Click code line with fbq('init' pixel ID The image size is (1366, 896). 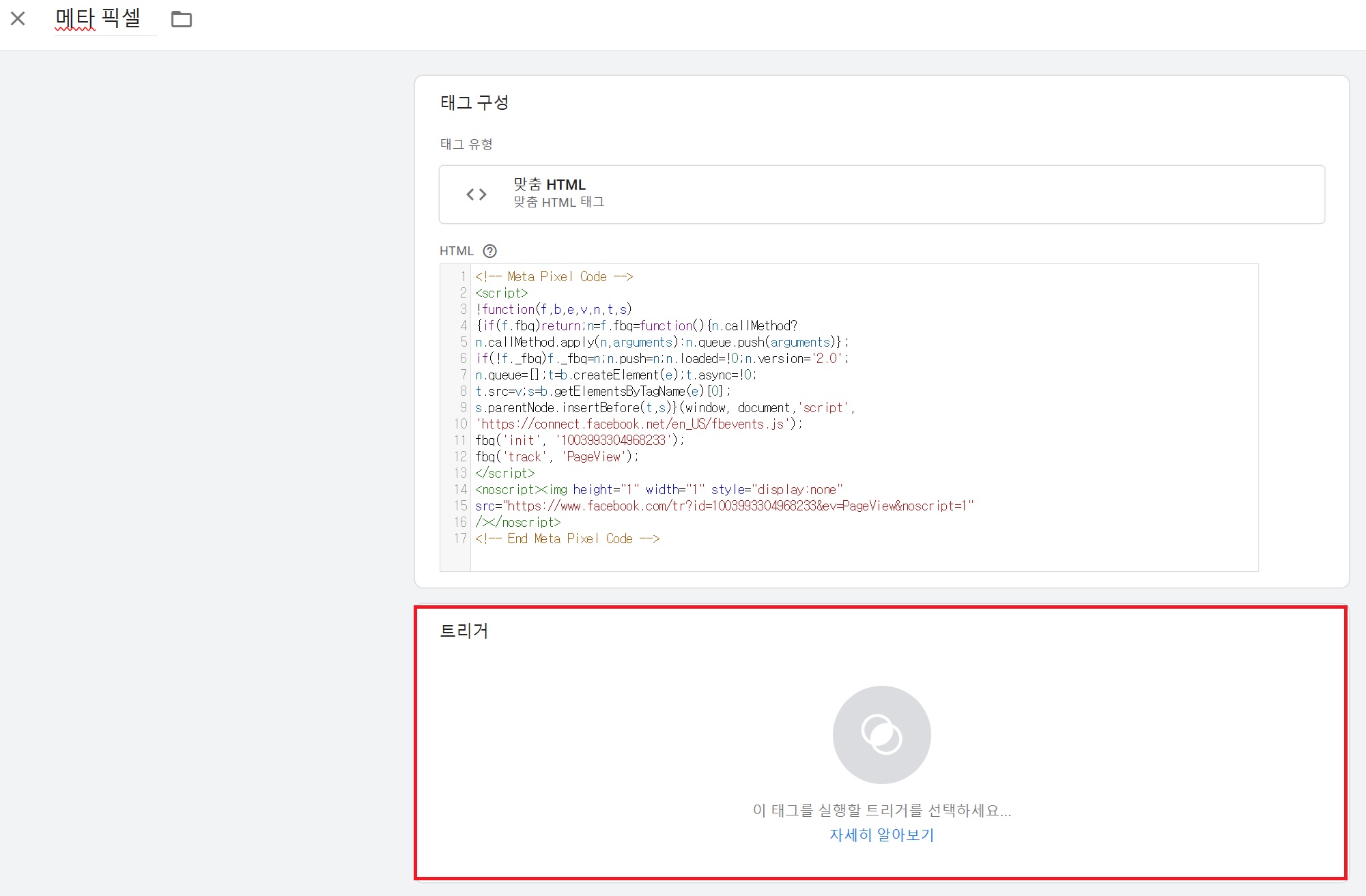[580, 440]
